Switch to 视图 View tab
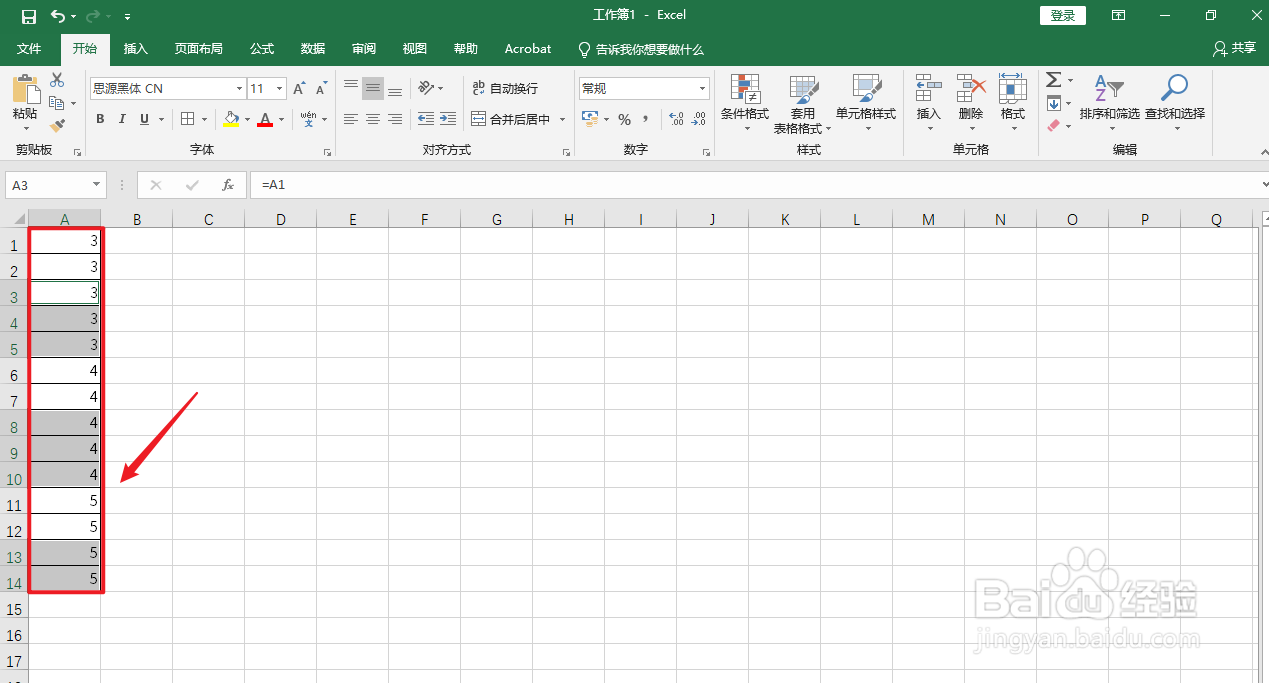 [x=415, y=49]
